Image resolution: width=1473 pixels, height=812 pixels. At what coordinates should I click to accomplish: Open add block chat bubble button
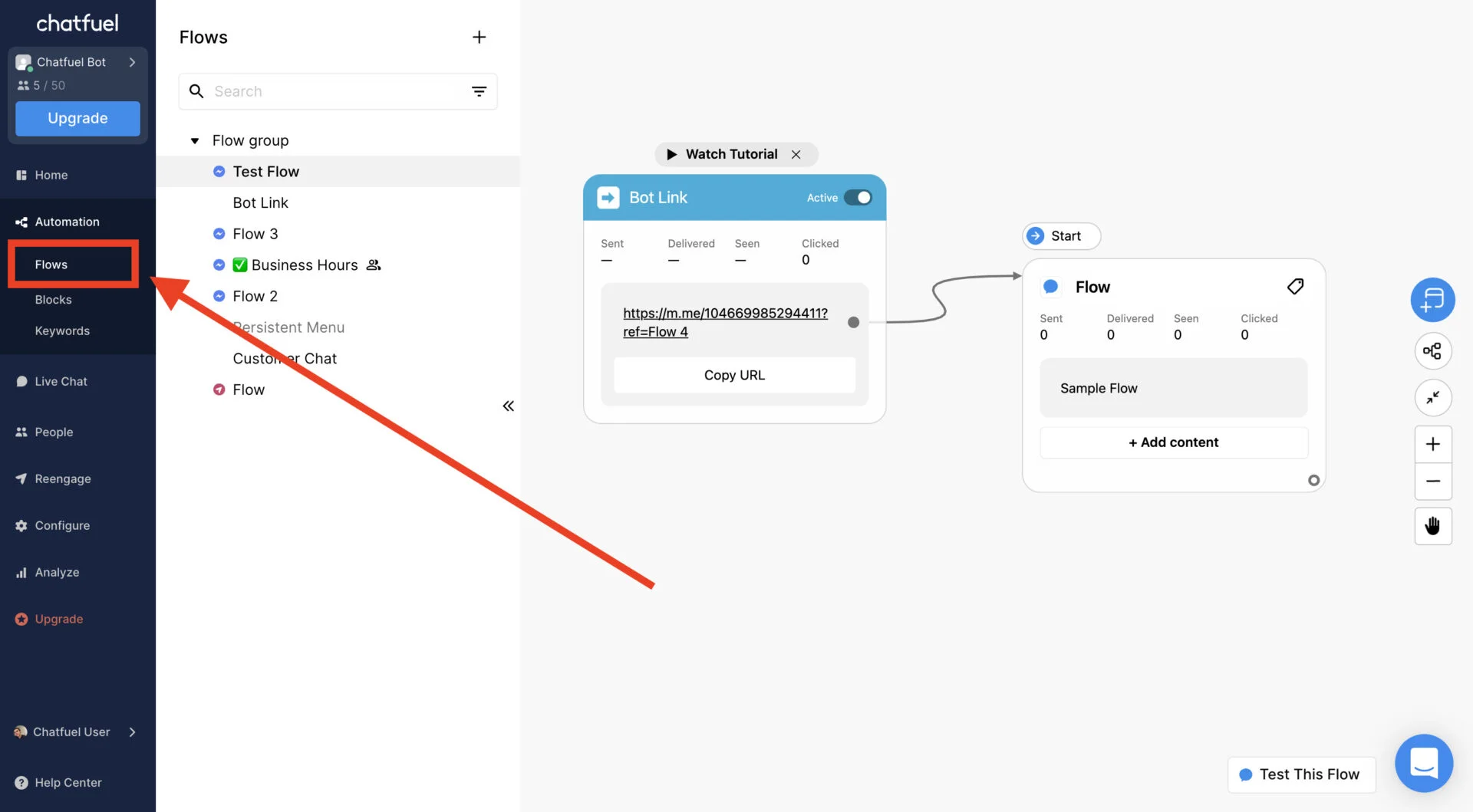(x=1432, y=299)
